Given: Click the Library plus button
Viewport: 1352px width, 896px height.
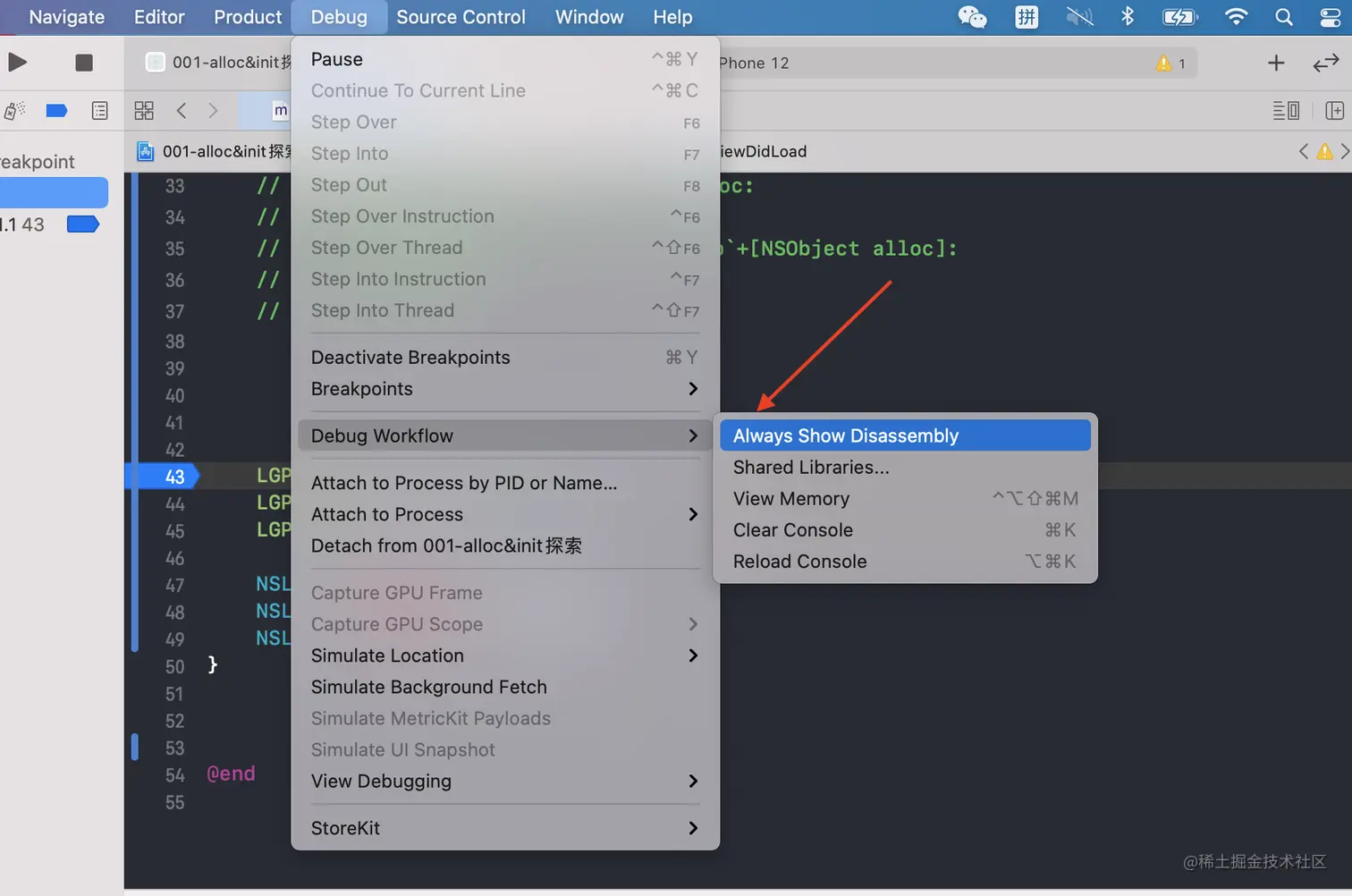Looking at the screenshot, I should click(1276, 63).
